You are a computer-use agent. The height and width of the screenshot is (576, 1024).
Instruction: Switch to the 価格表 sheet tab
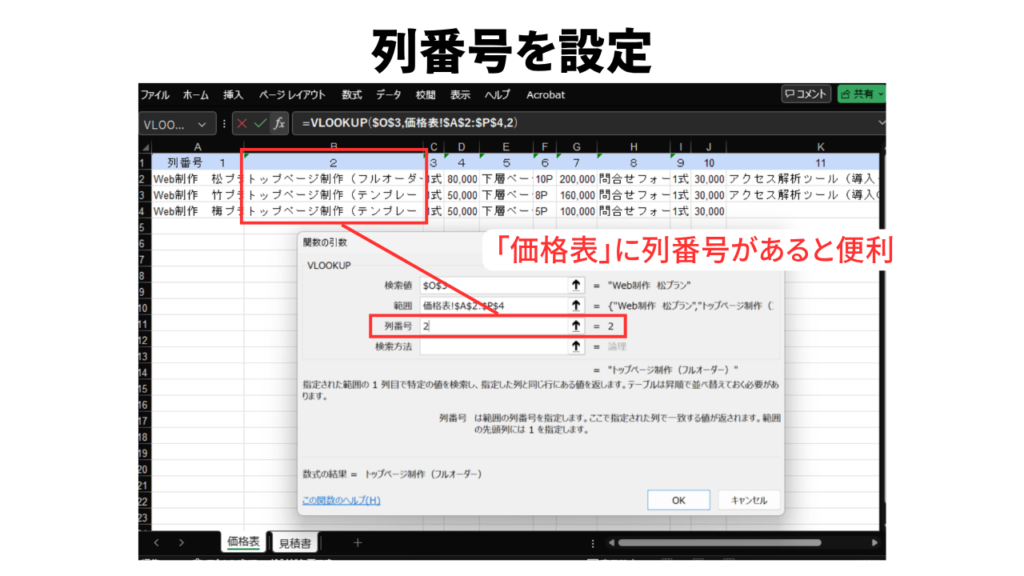pyautogui.click(x=243, y=542)
